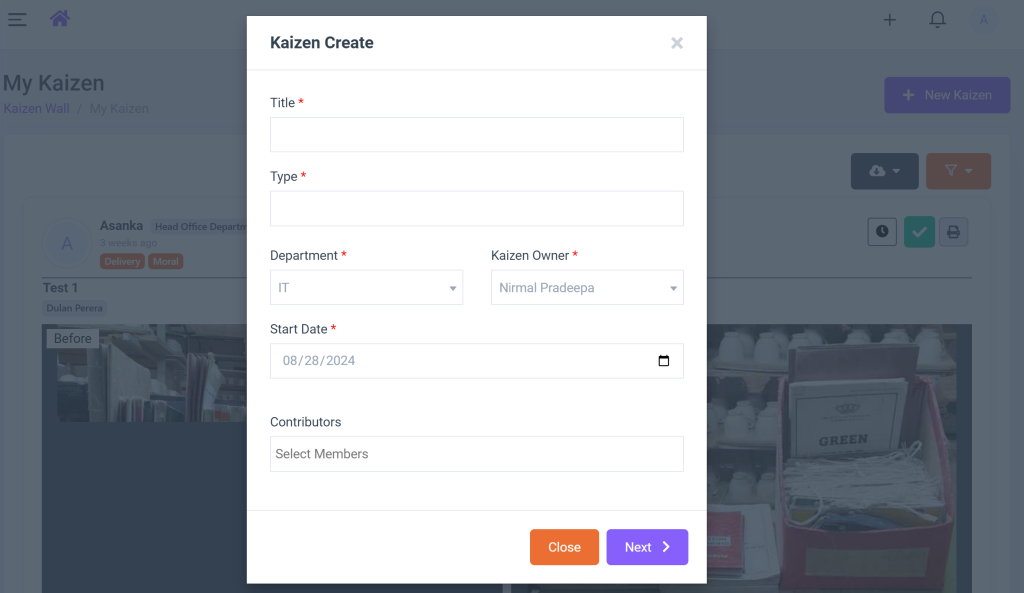Image resolution: width=1024 pixels, height=593 pixels.
Task: Focus the Title input field
Action: pyautogui.click(x=476, y=135)
